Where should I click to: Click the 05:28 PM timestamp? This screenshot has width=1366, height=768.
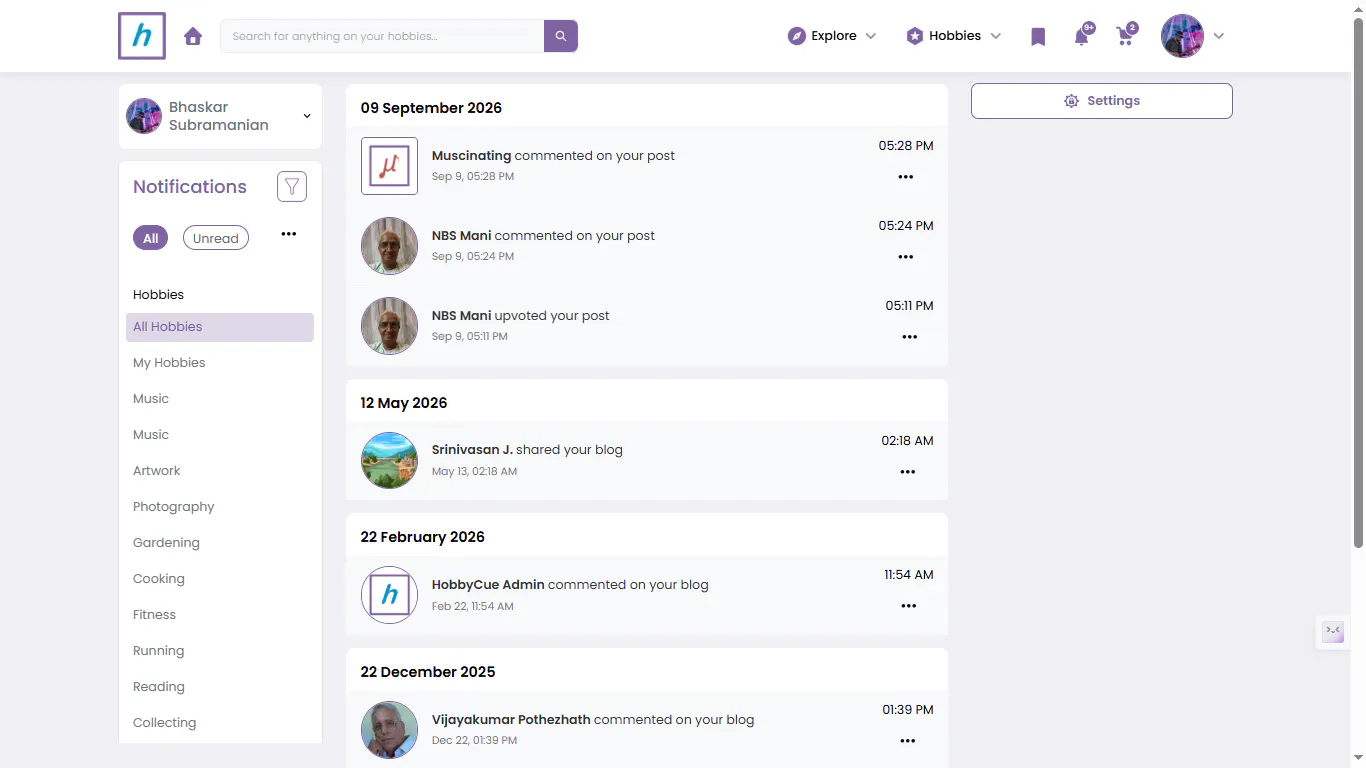[906, 146]
